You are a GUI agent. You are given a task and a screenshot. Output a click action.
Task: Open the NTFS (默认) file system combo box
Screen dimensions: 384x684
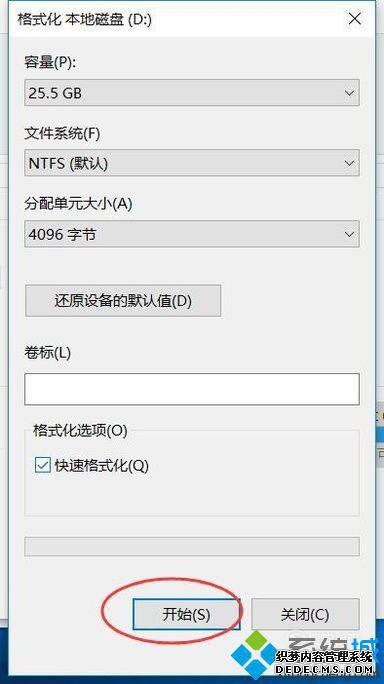(x=192, y=163)
